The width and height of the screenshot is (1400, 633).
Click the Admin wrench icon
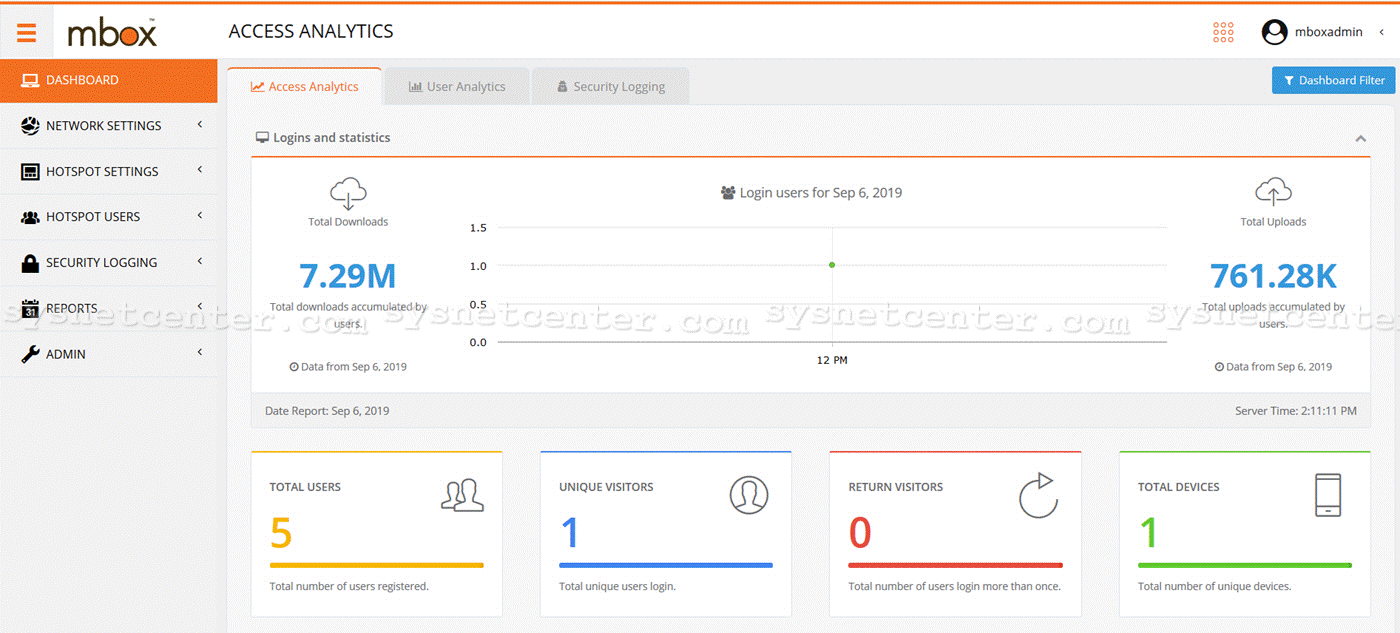click(x=30, y=354)
